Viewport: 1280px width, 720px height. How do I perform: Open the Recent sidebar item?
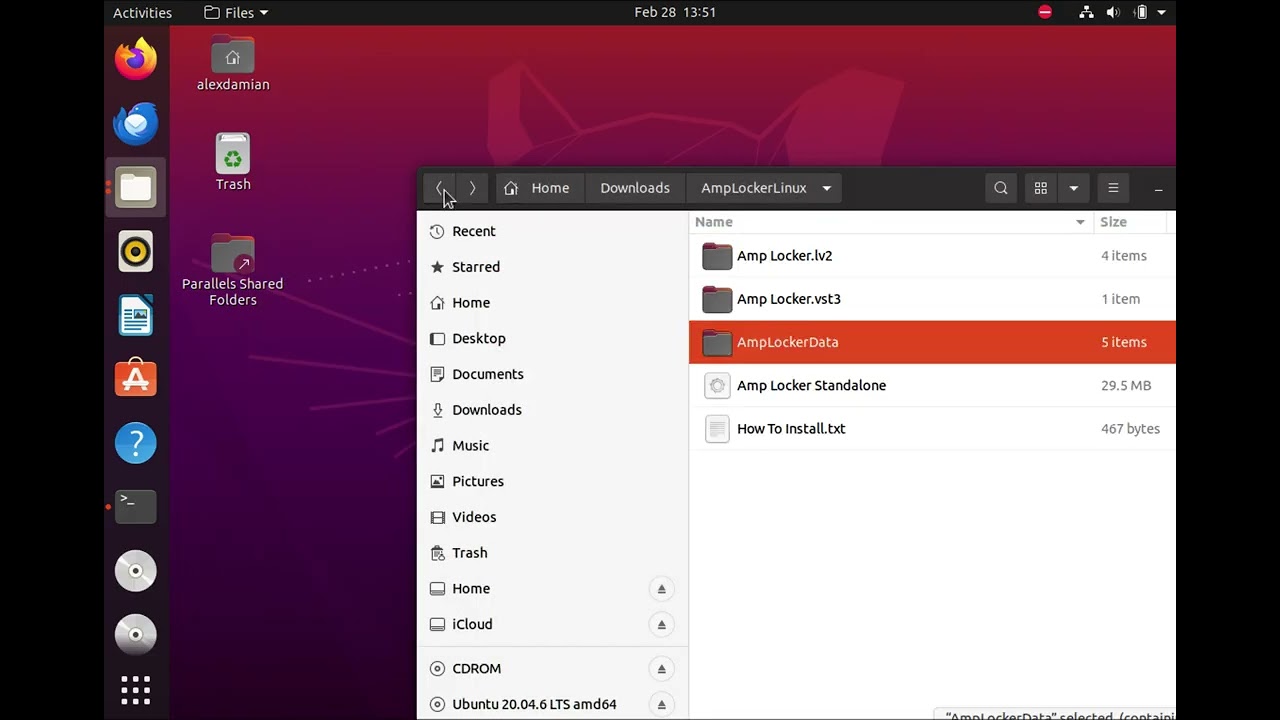553,231
